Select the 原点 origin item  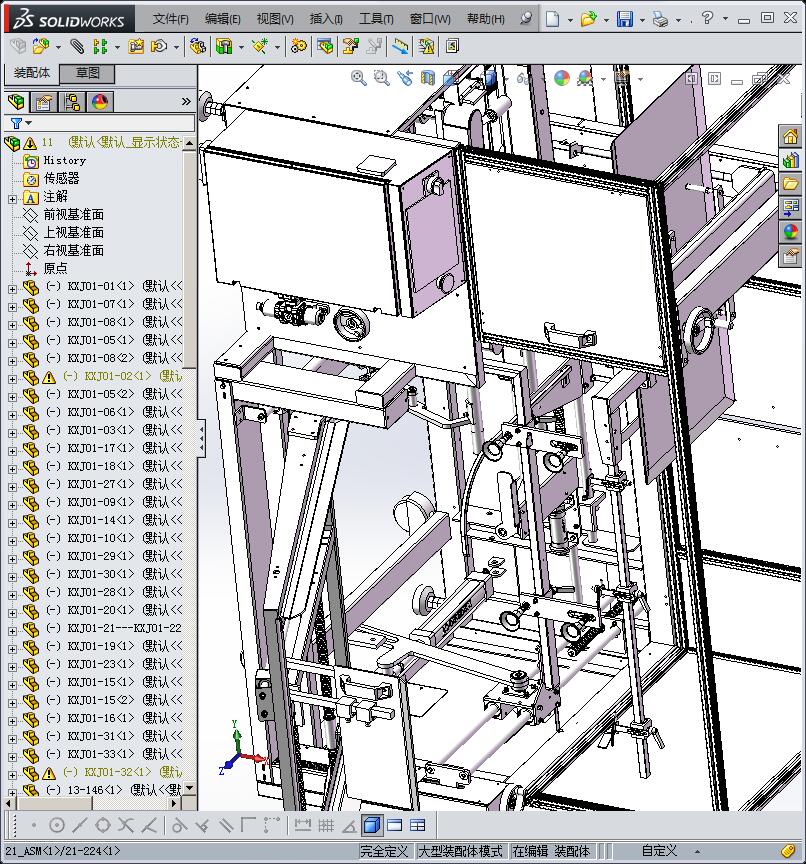56,268
